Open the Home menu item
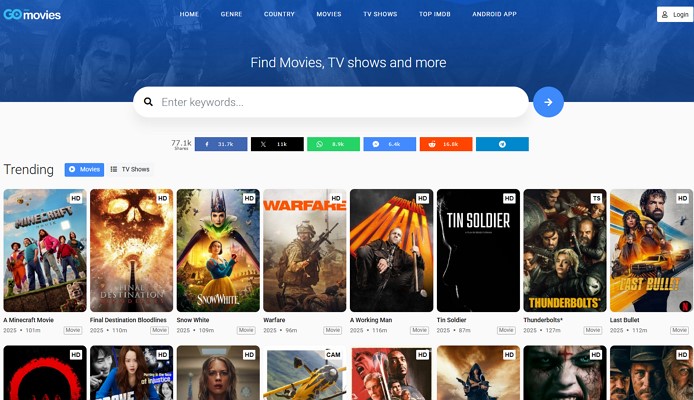This screenshot has height=400, width=694. [189, 14]
